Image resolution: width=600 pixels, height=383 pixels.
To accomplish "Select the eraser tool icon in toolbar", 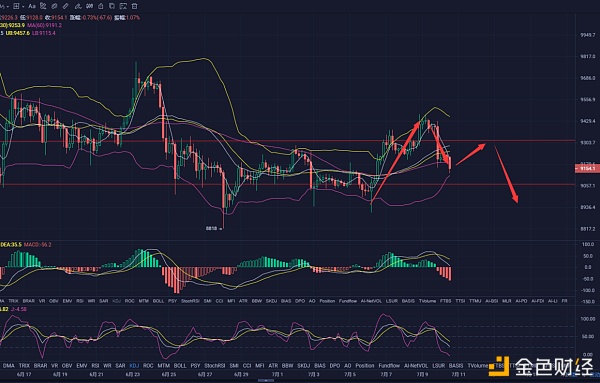I will click(54, 6).
